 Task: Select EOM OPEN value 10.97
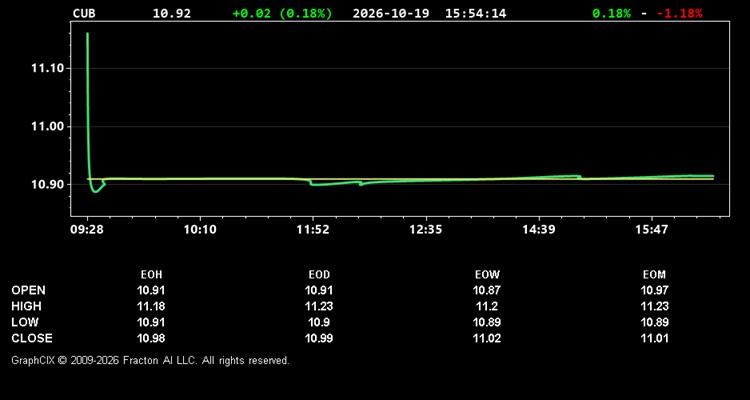click(x=654, y=290)
